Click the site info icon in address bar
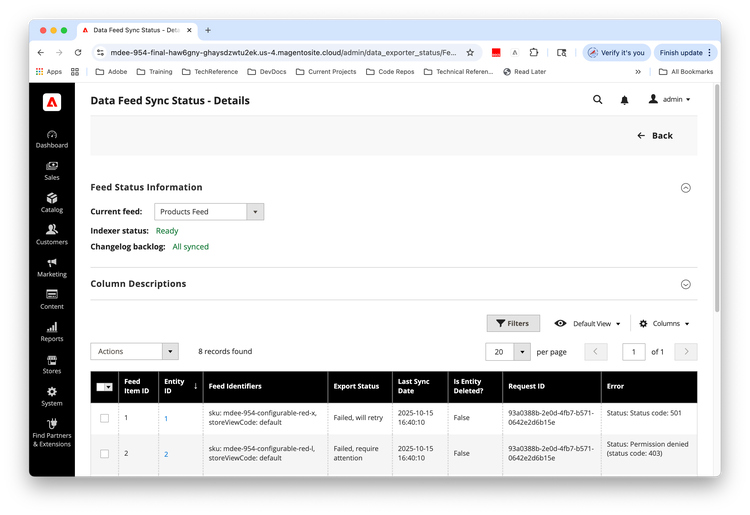The width and height of the screenshot is (750, 515). click(100, 53)
